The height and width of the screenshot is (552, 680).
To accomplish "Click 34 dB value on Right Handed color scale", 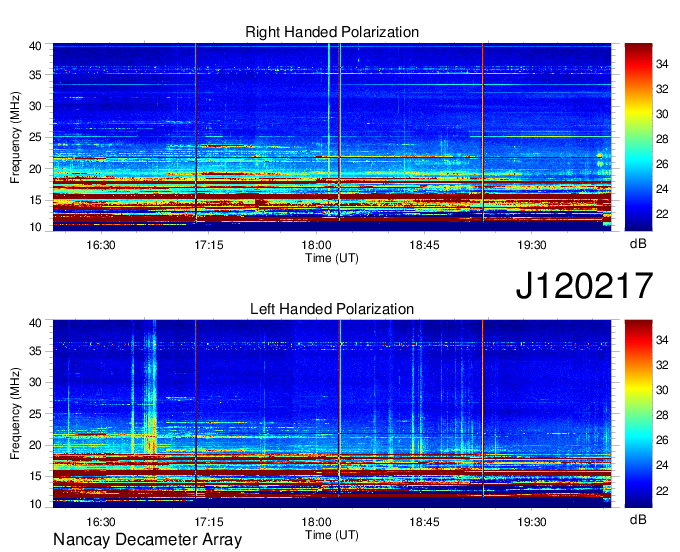I will 662,64.
